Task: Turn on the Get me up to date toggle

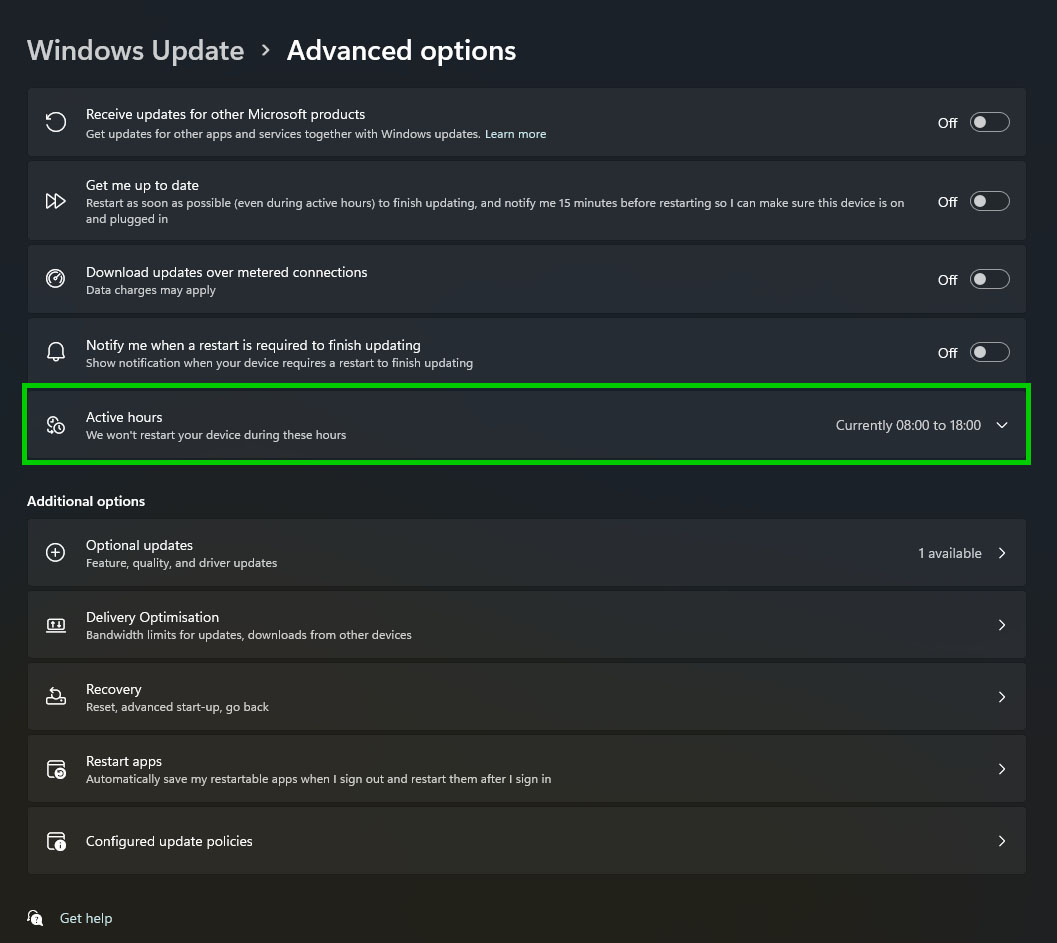Action: pos(989,202)
